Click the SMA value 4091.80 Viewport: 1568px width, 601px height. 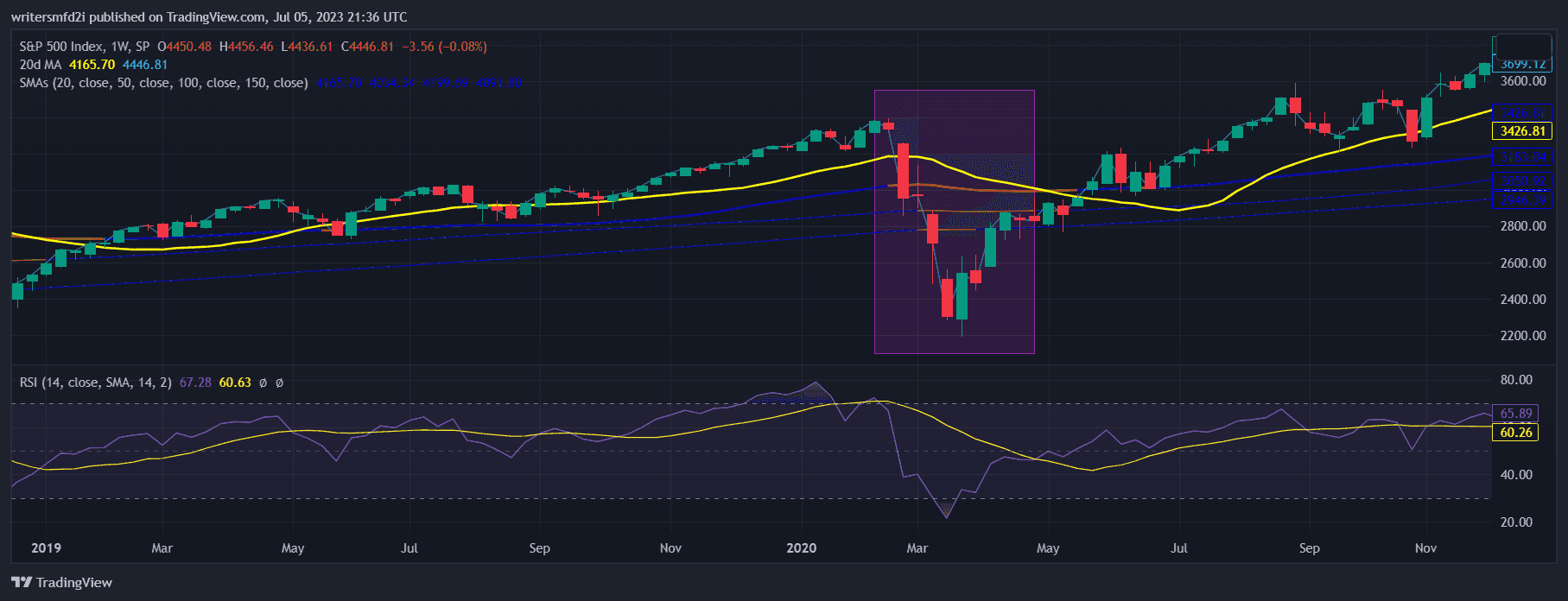point(498,83)
